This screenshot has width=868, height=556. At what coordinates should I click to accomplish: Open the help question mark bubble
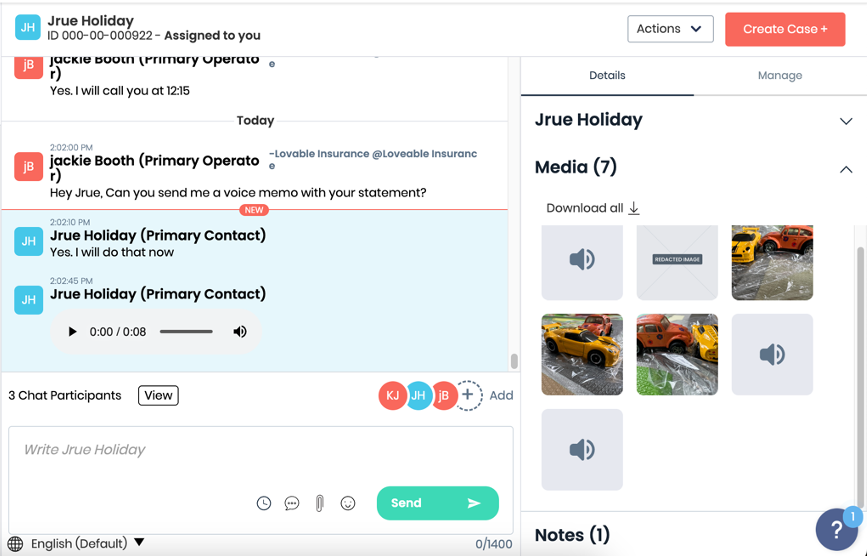[837, 530]
